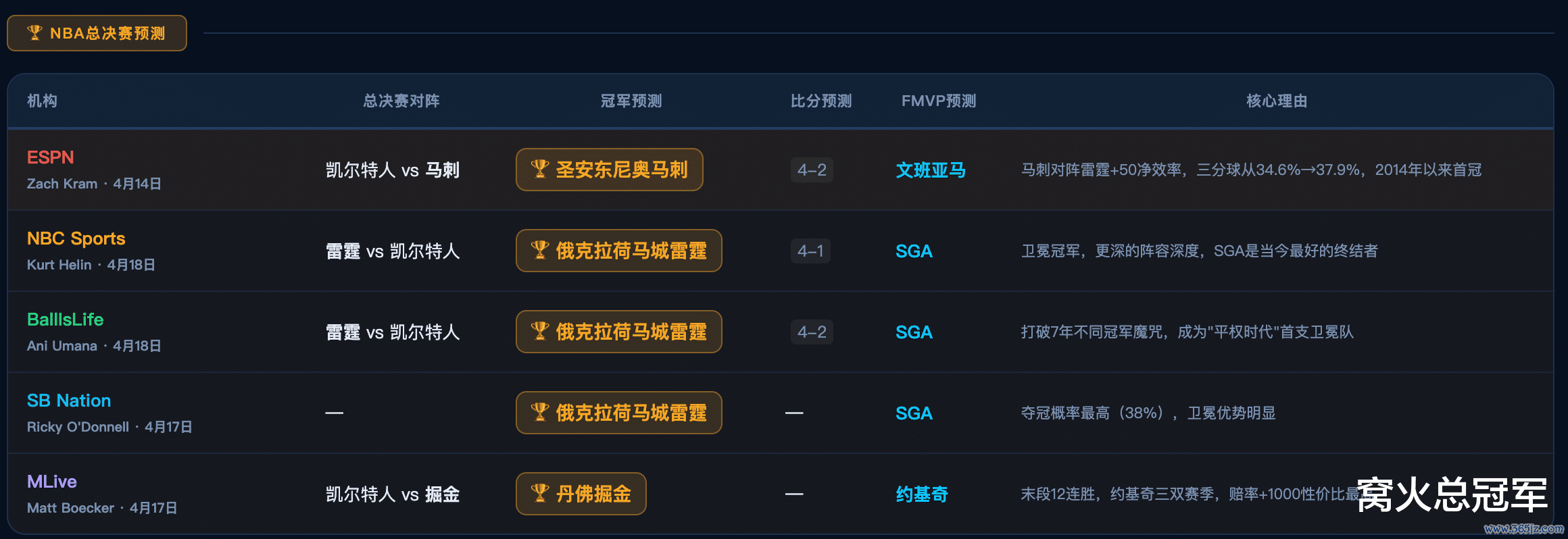Click the 4–1 score prediction badge
The height and width of the screenshot is (539, 1568).
click(x=811, y=251)
